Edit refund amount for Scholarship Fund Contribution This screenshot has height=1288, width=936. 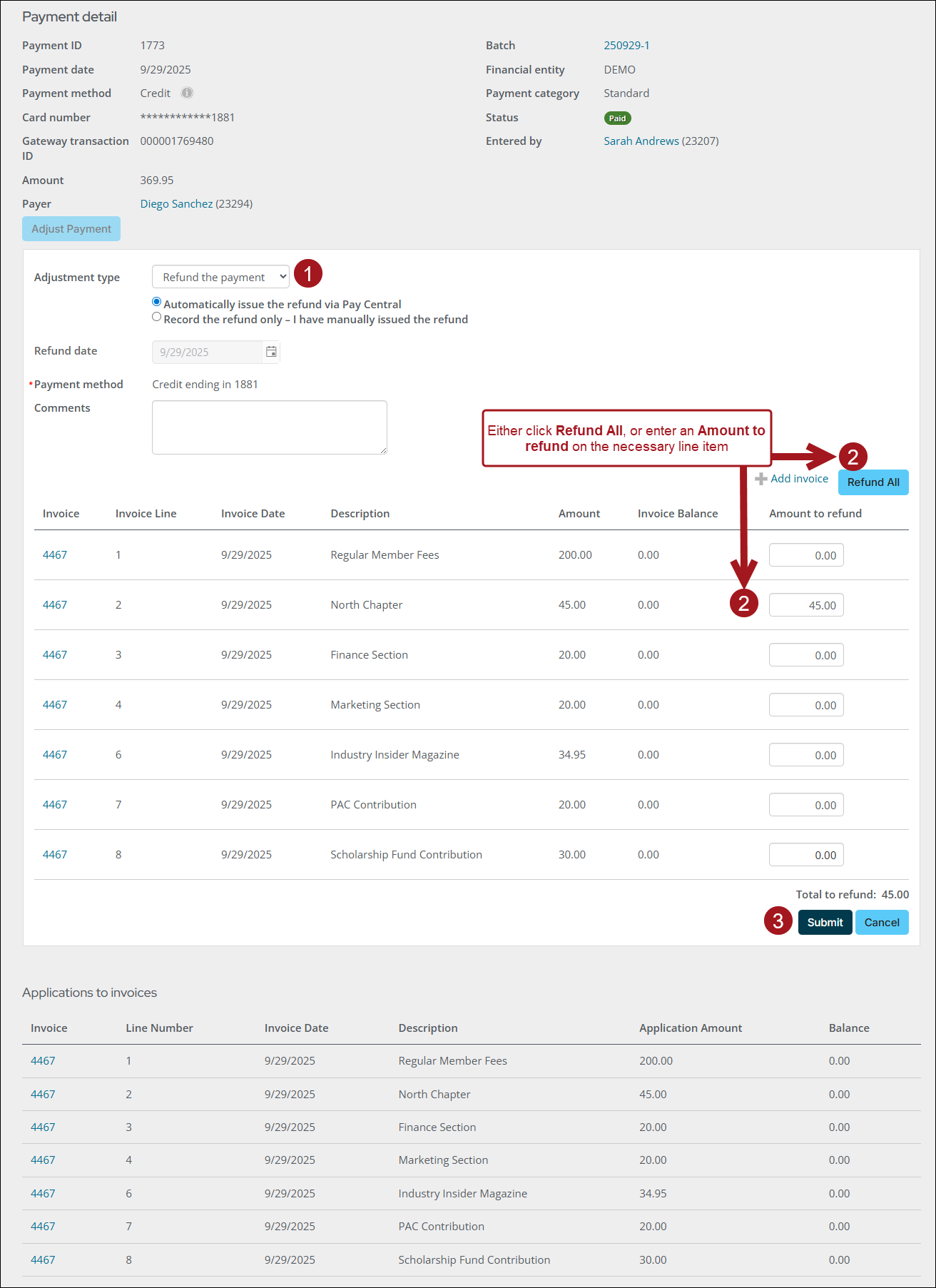pos(805,855)
